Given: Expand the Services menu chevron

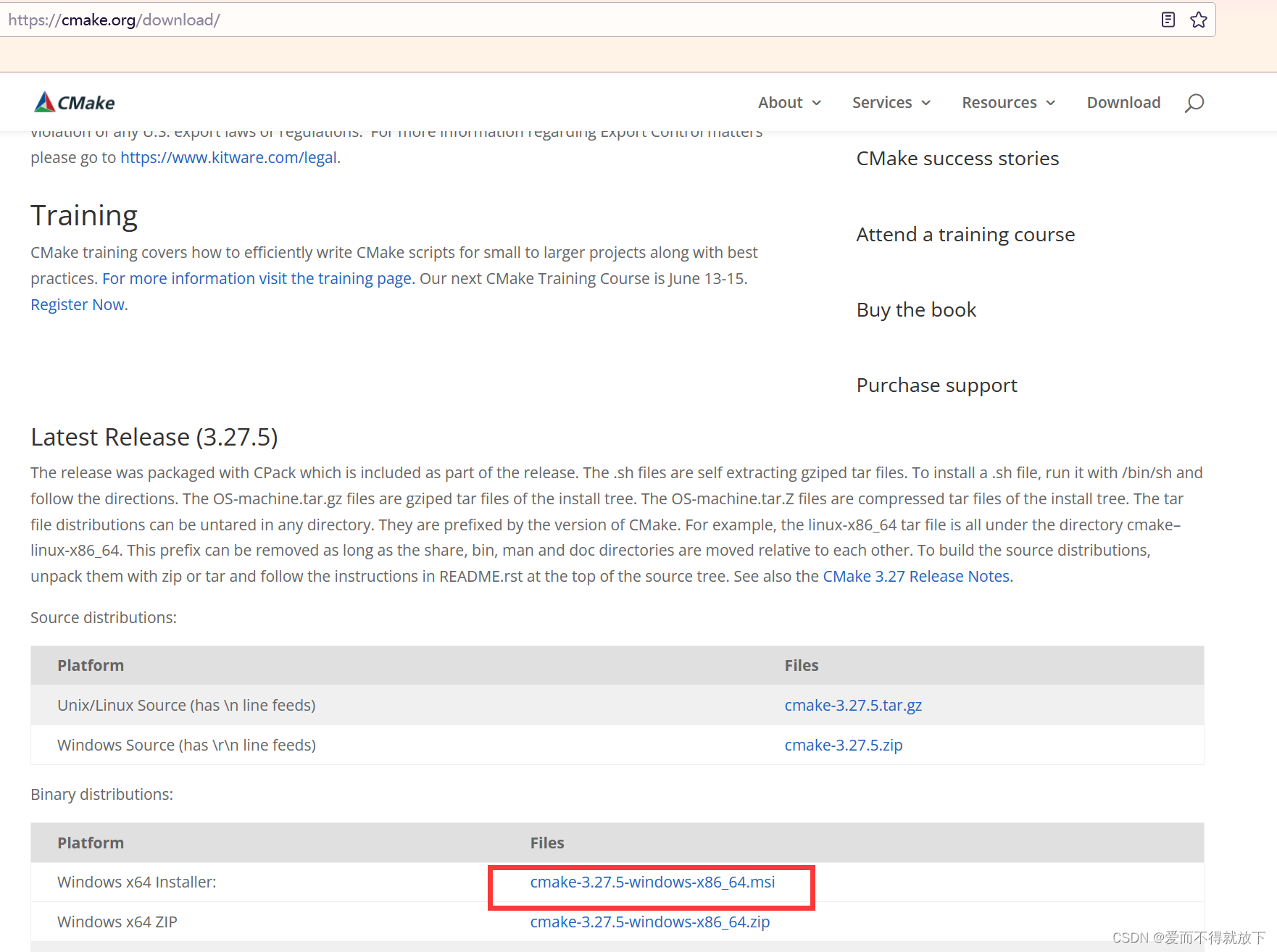Looking at the screenshot, I should 926,103.
